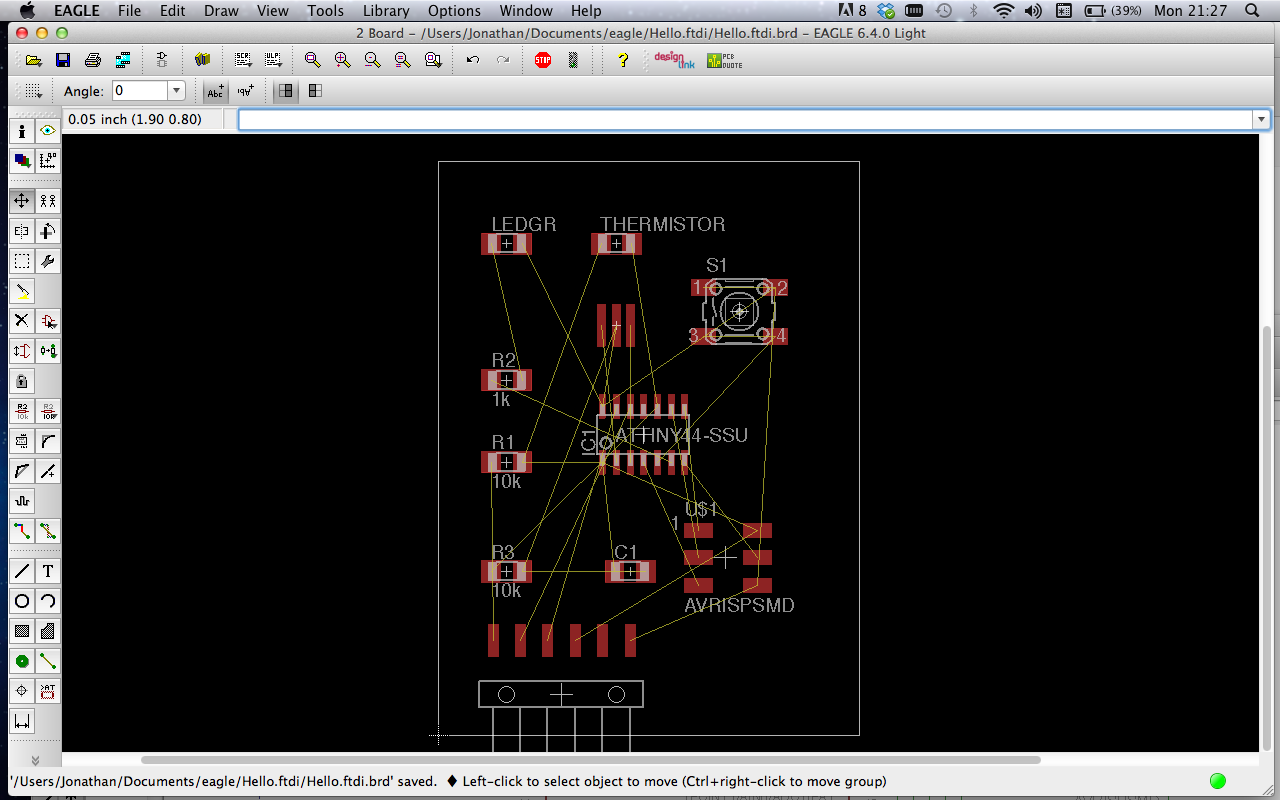Open the Library menu

(386, 11)
